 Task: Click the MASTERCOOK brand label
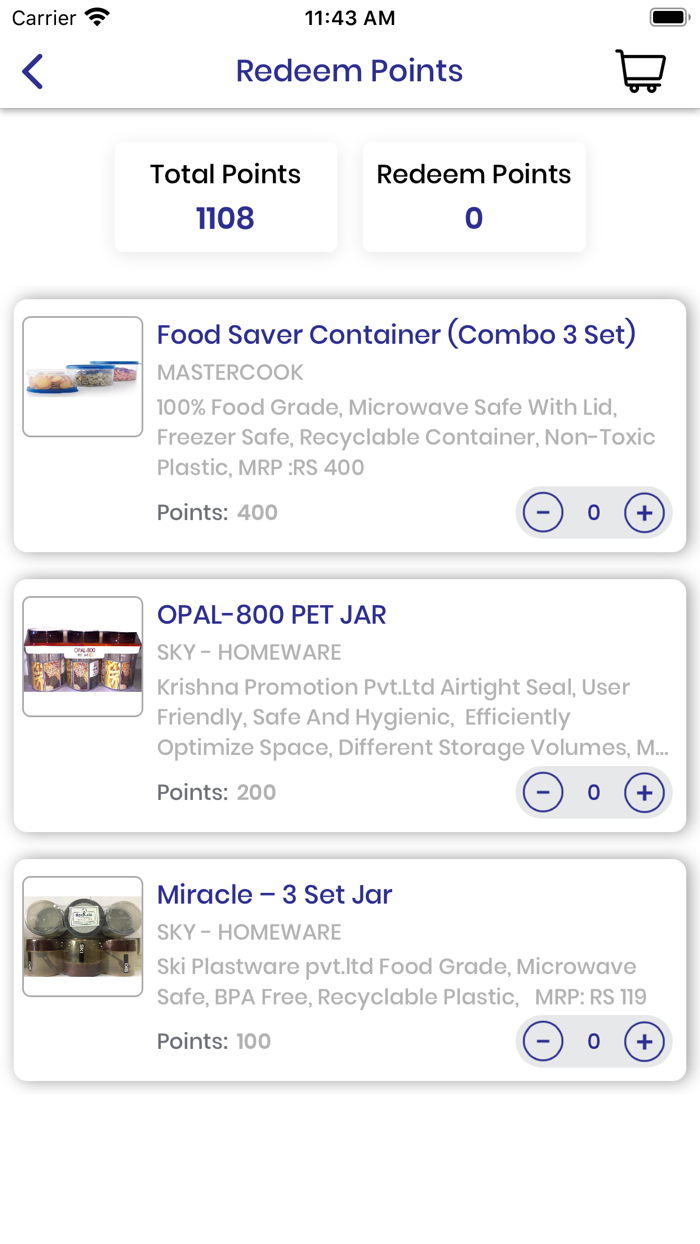(230, 372)
